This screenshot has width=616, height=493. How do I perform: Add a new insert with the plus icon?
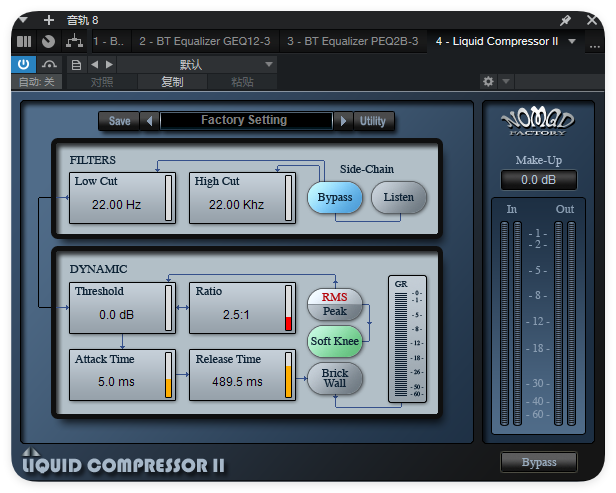coord(49,20)
